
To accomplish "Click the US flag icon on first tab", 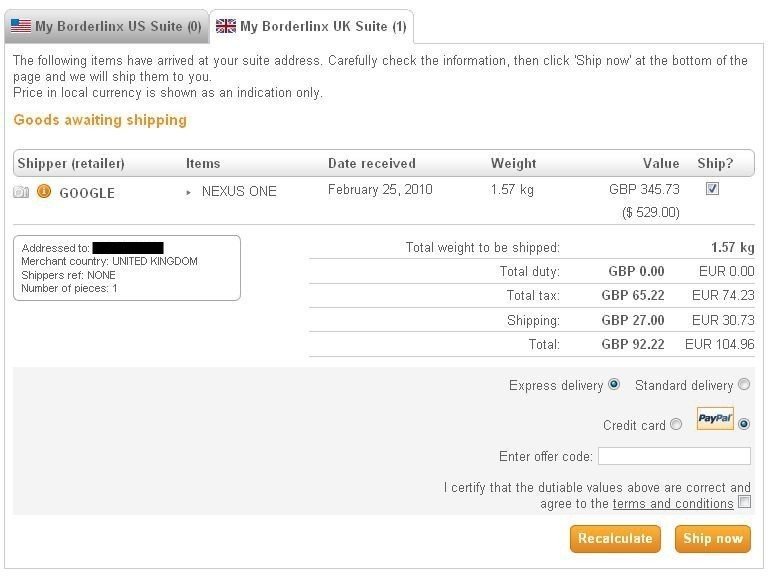I will (21, 26).
